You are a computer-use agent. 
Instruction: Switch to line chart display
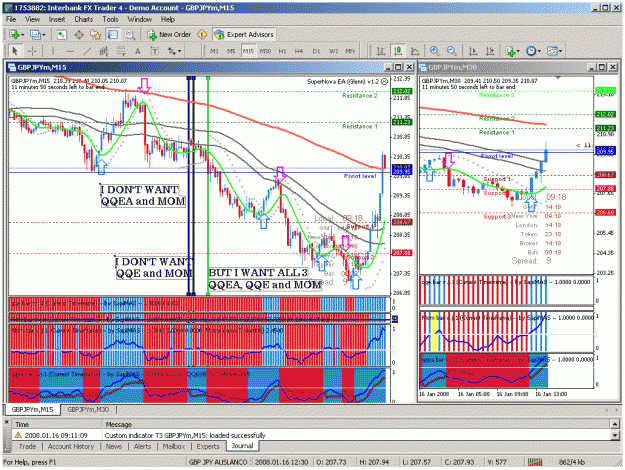tap(415, 51)
